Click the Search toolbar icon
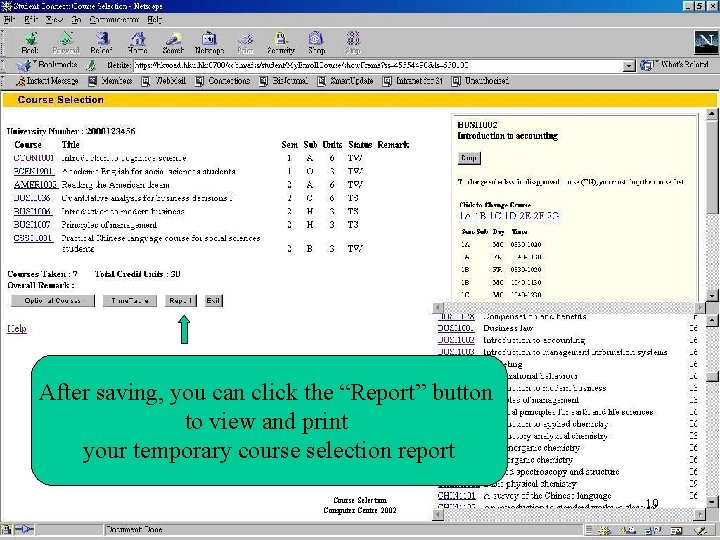The width and height of the screenshot is (720, 540). [x=173, y=43]
